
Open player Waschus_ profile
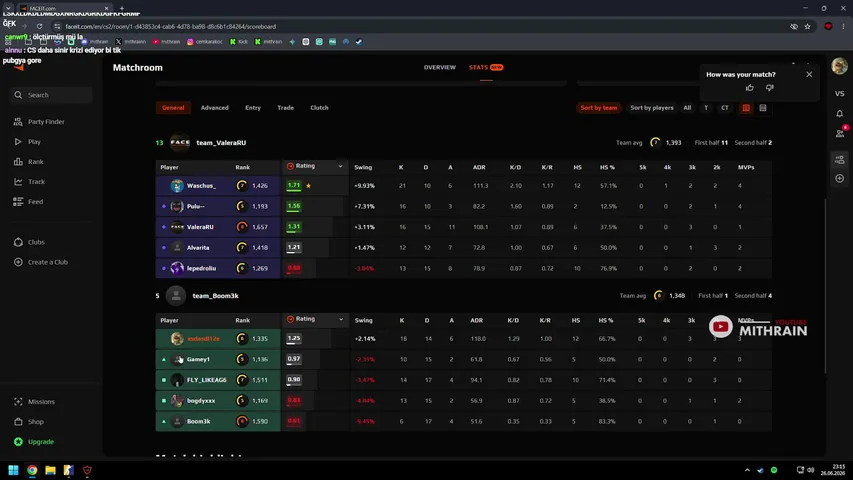coord(201,186)
